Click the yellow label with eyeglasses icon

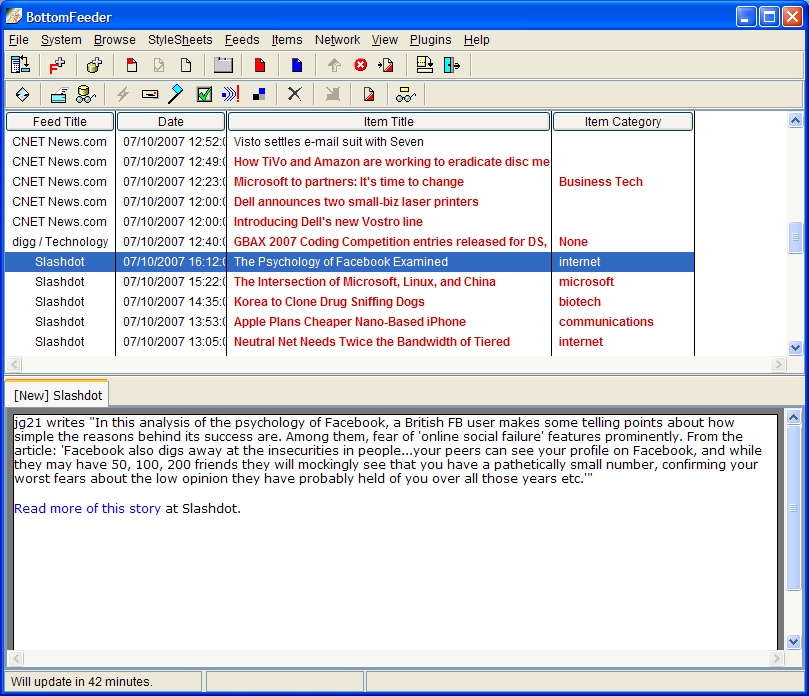[406, 94]
